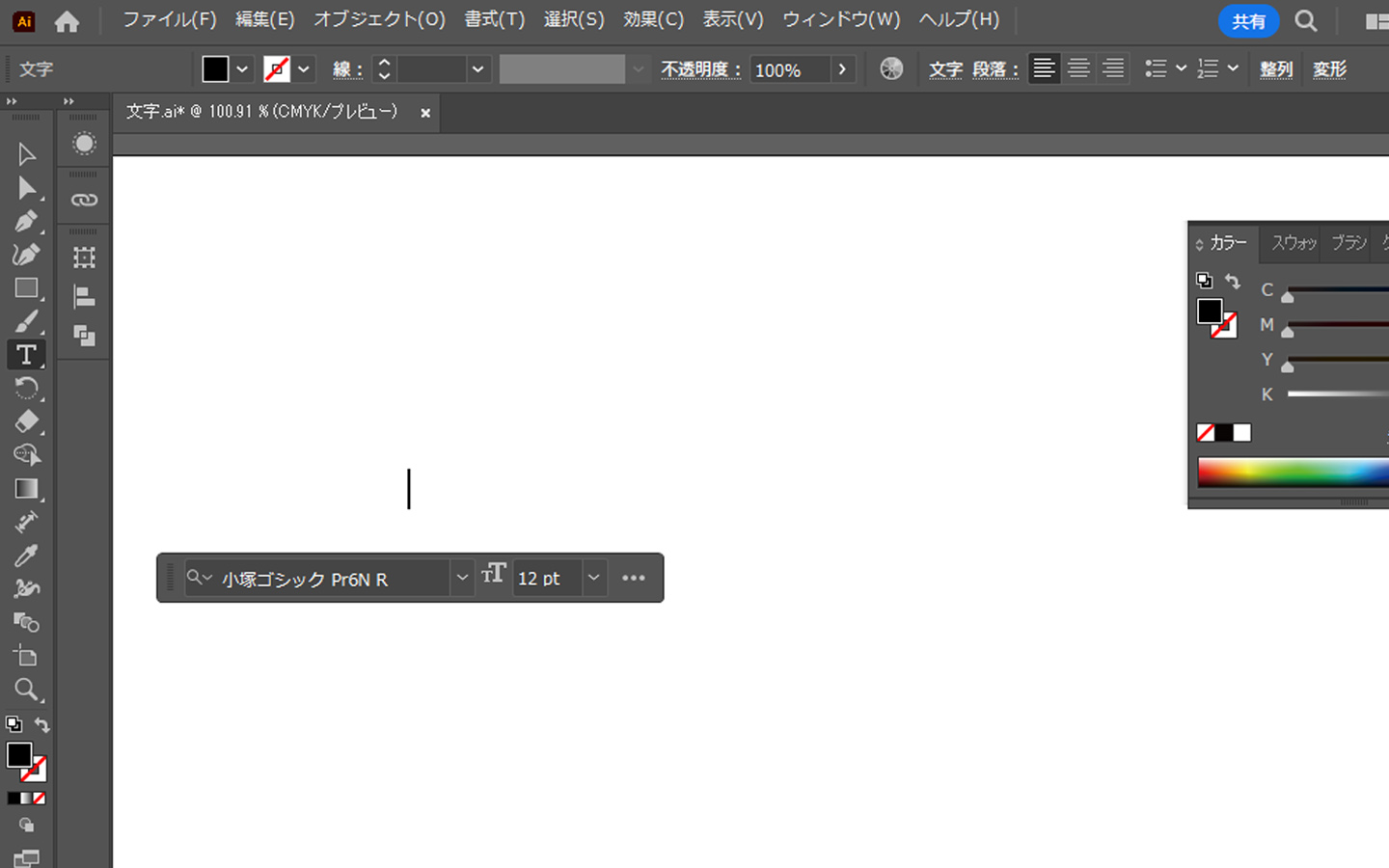Switch to right paragraph alignment
The width and height of the screenshot is (1389, 868).
click(1113, 68)
